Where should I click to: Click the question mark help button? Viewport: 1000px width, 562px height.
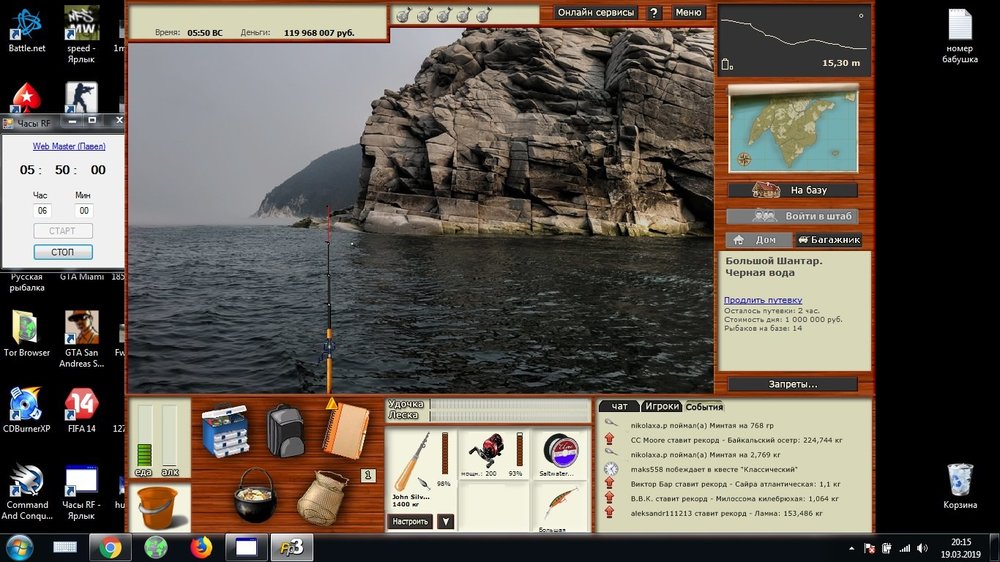[654, 13]
